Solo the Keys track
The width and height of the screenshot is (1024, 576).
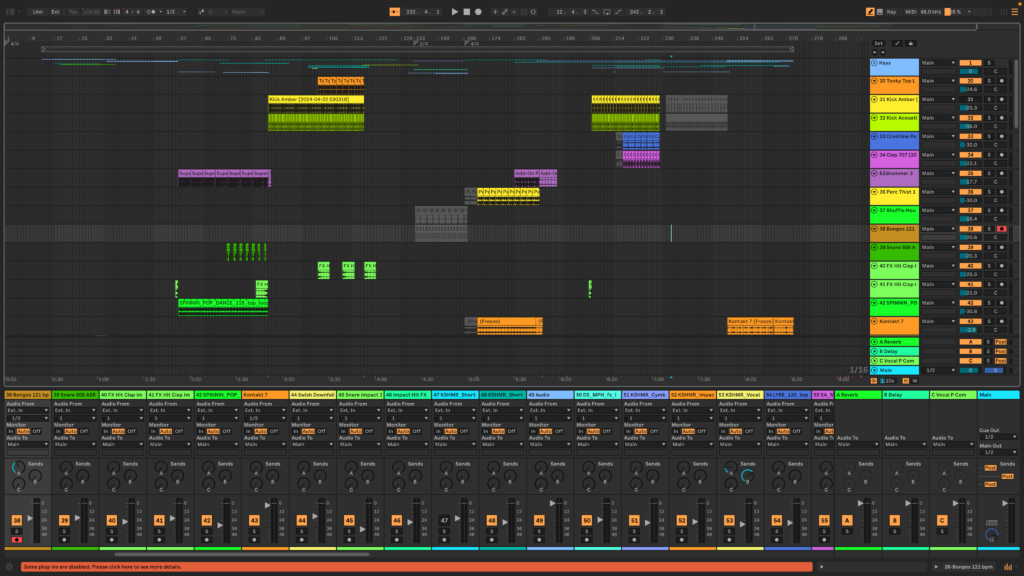click(989, 63)
